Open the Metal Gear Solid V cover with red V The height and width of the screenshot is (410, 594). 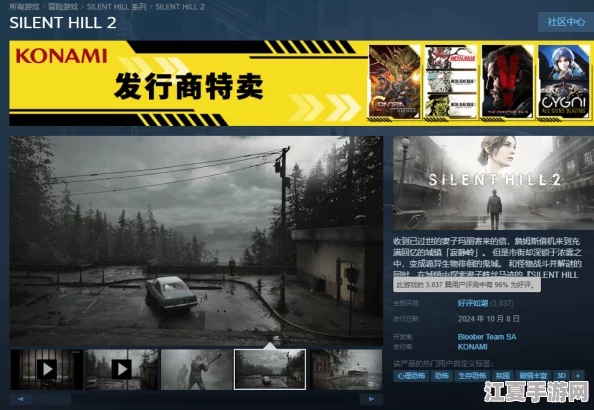coord(507,81)
